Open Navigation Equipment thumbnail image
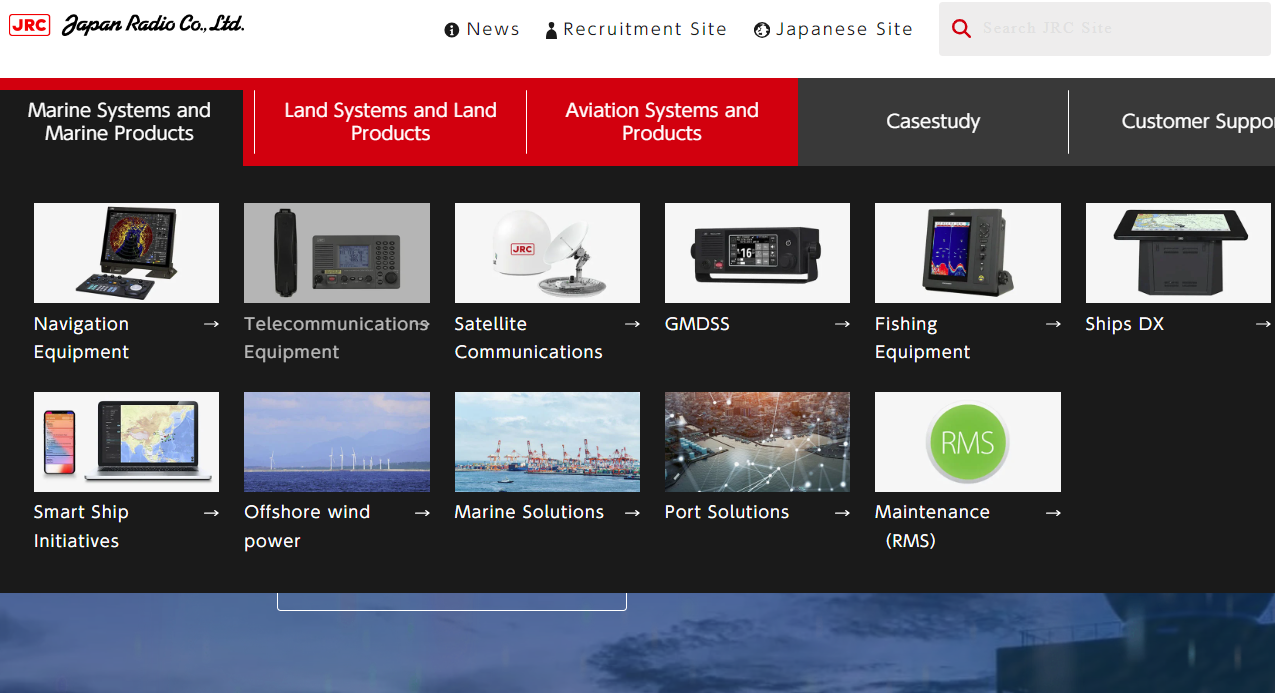Screen dimensions: 1275x693 [126, 253]
